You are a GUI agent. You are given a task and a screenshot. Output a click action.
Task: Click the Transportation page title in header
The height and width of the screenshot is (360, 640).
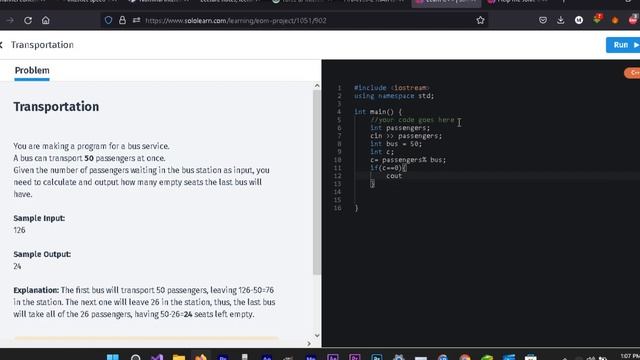[42, 45]
